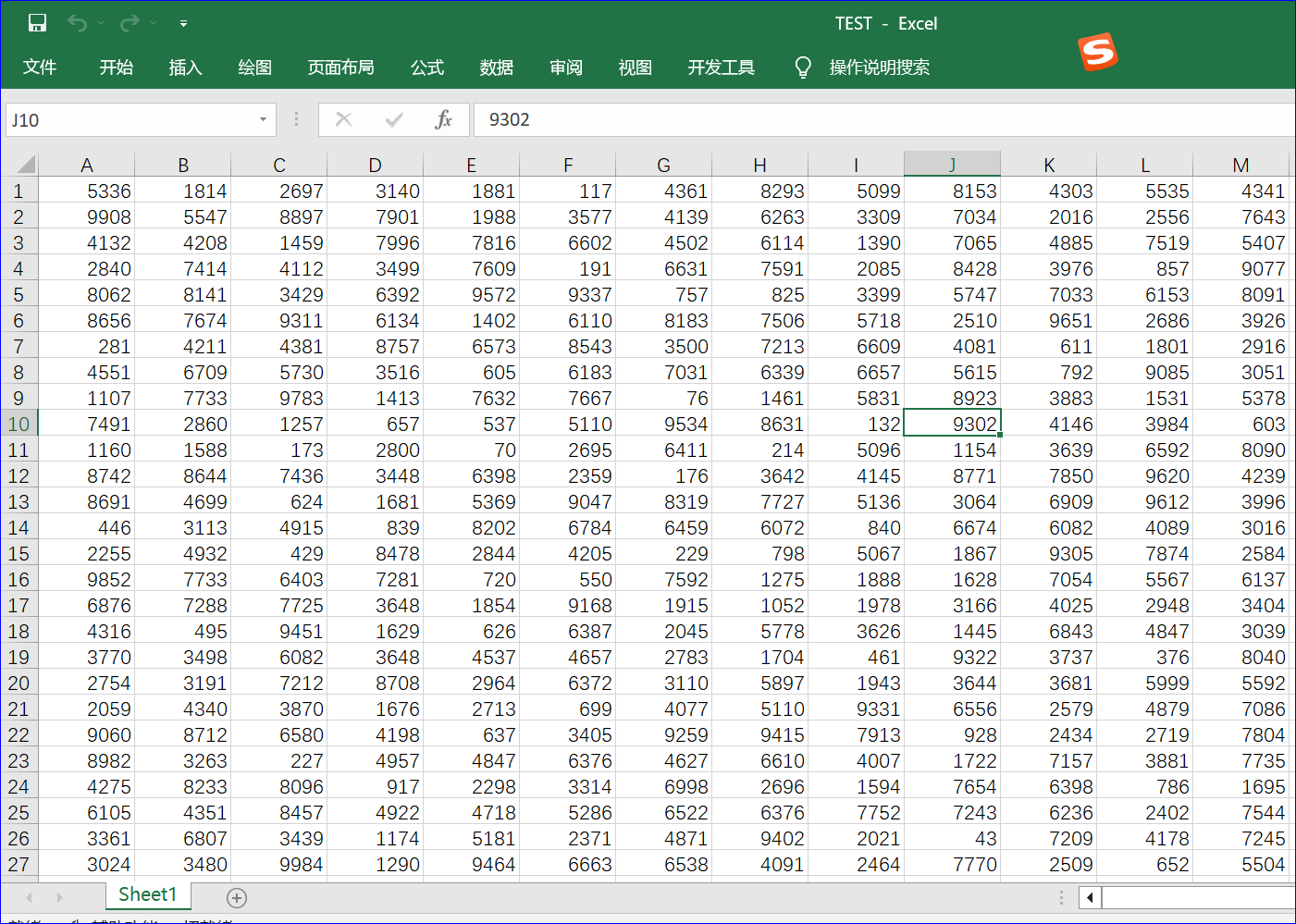Click cell E5 containing 9572

coord(472,294)
